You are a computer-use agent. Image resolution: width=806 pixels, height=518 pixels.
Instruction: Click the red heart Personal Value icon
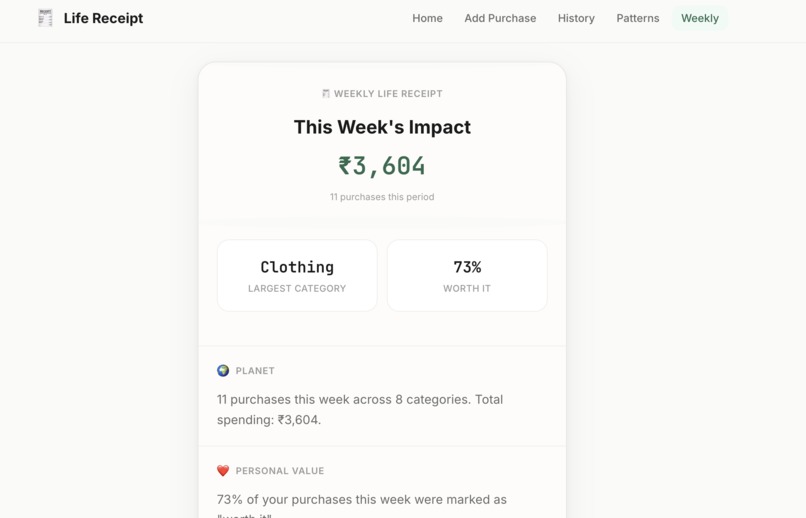(x=223, y=471)
